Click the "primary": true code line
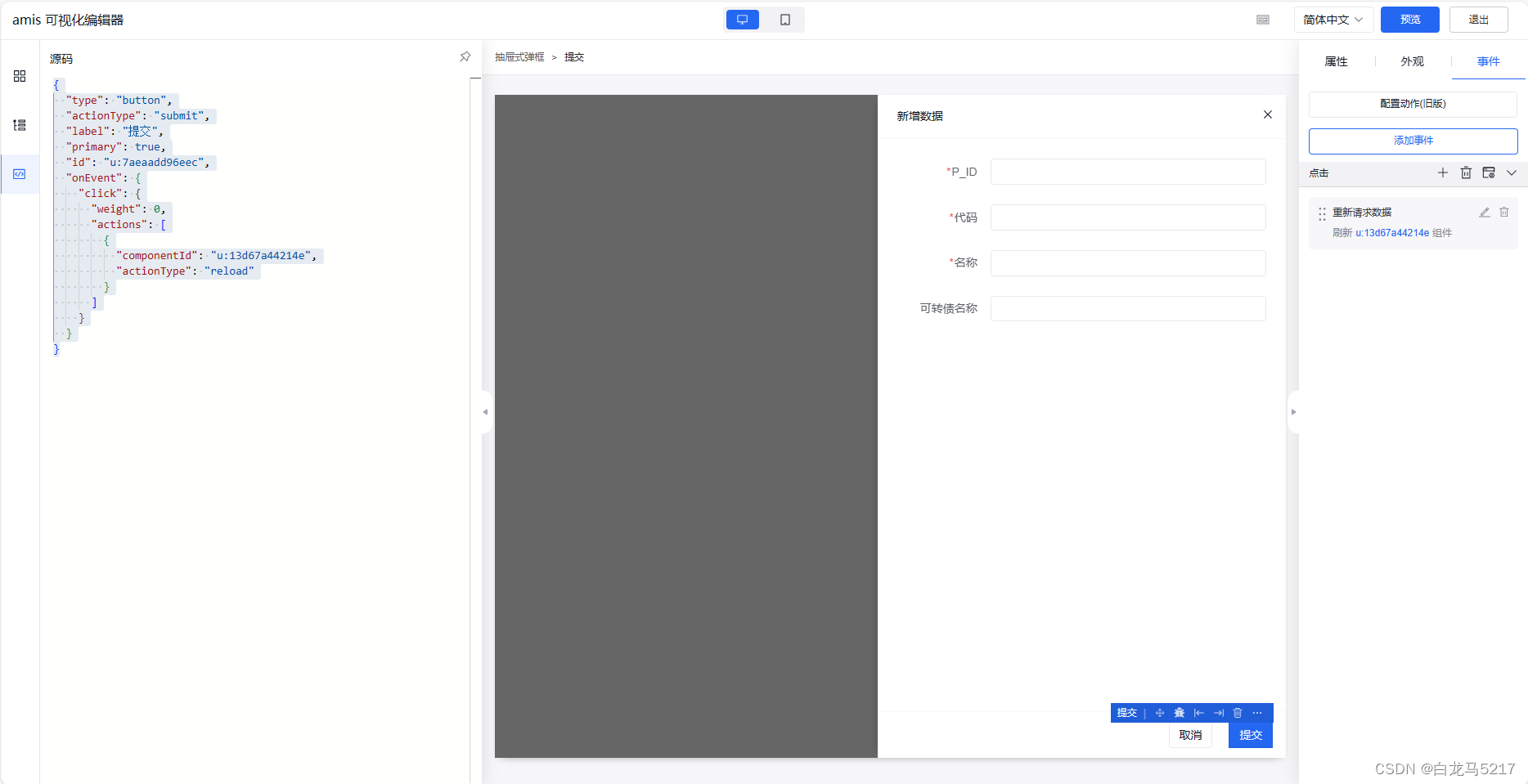This screenshot has height=784, width=1528. point(115,147)
